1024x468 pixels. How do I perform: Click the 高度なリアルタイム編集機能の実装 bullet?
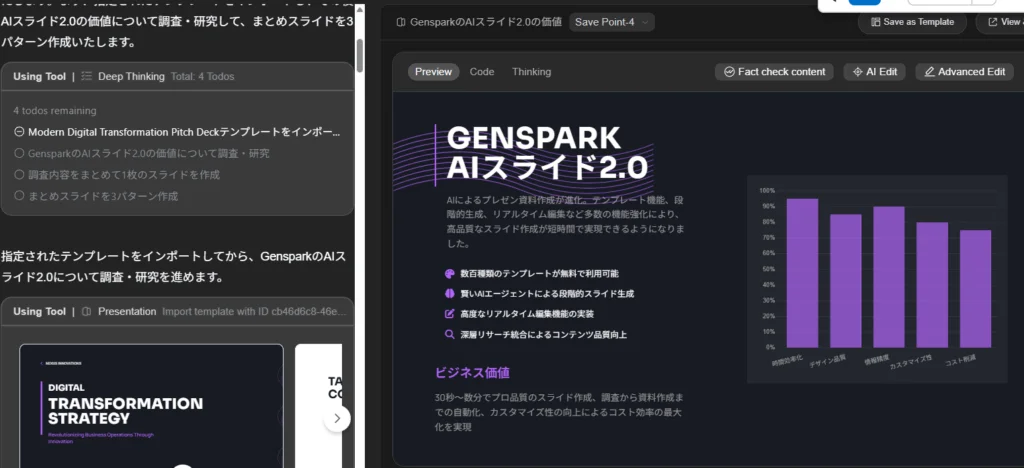tap(527, 314)
